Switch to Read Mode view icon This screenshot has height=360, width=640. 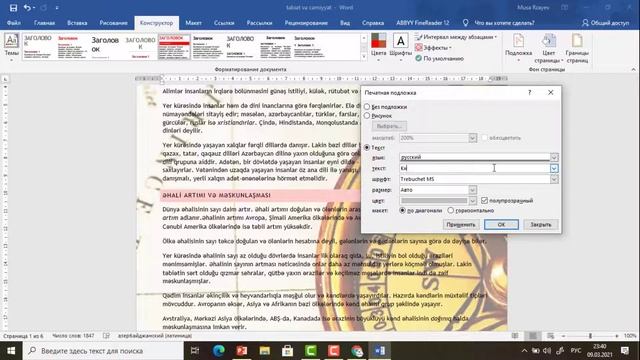(x=515, y=336)
